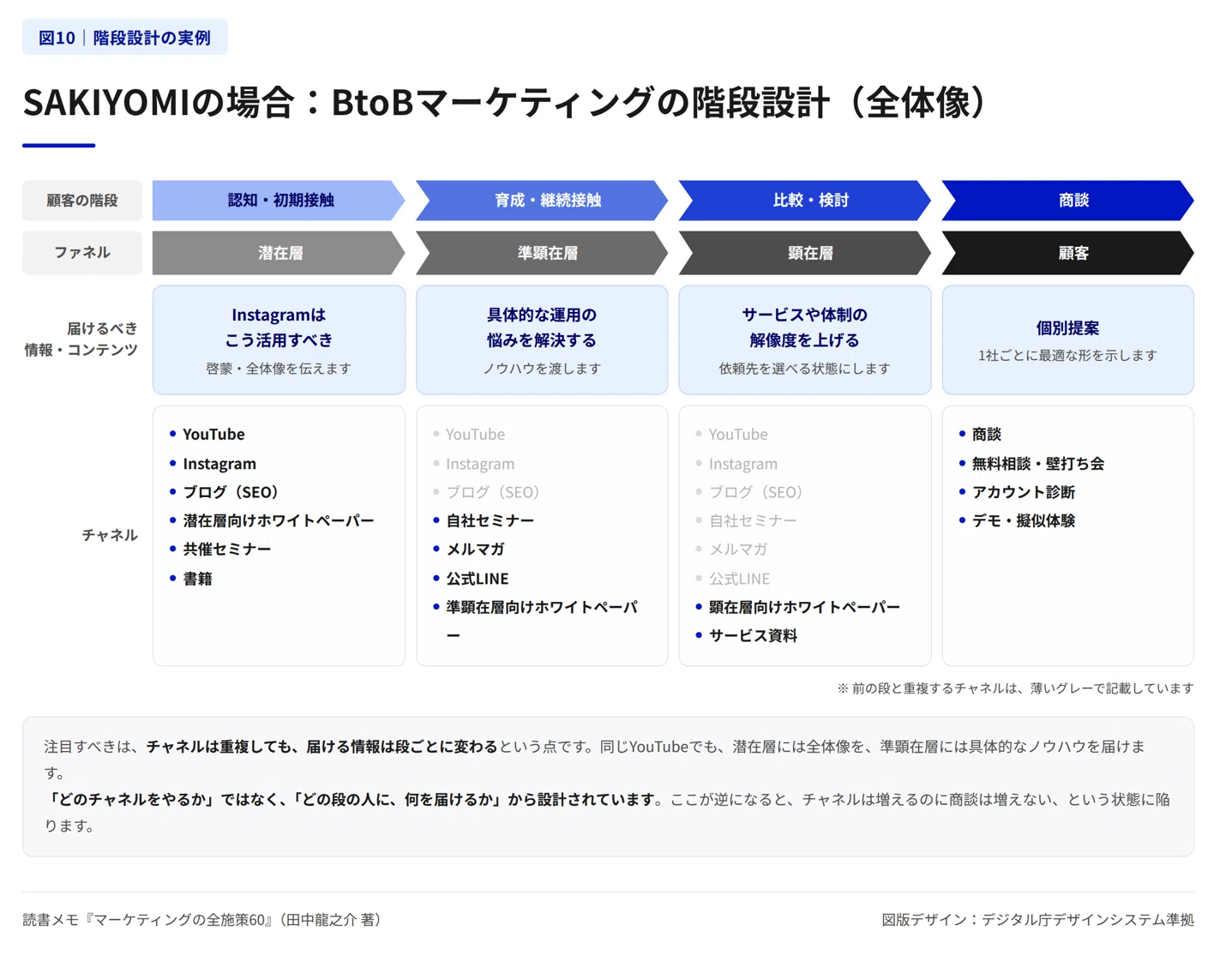This screenshot has width=1232, height=955.
Task: Click the grayed-out 'メルマガ' item
Action: pyautogui.click(x=738, y=549)
